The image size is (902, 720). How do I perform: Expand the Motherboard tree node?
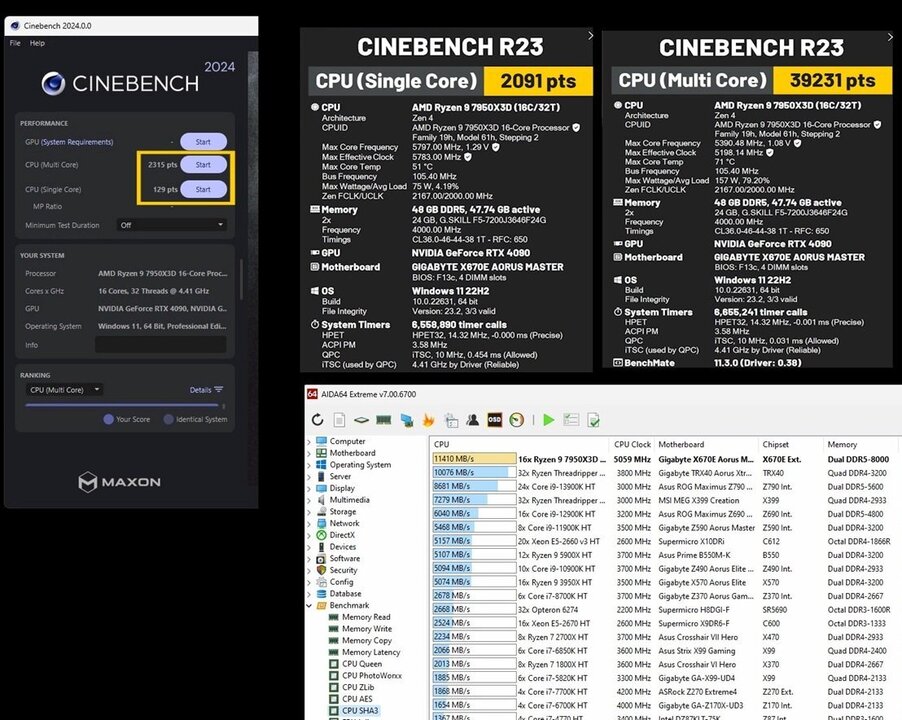[x=310, y=453]
